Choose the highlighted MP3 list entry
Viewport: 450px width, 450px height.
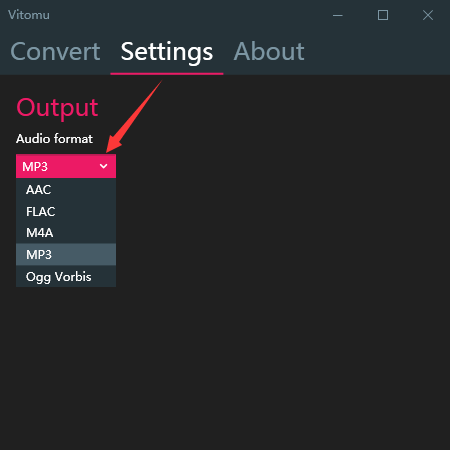pos(66,255)
